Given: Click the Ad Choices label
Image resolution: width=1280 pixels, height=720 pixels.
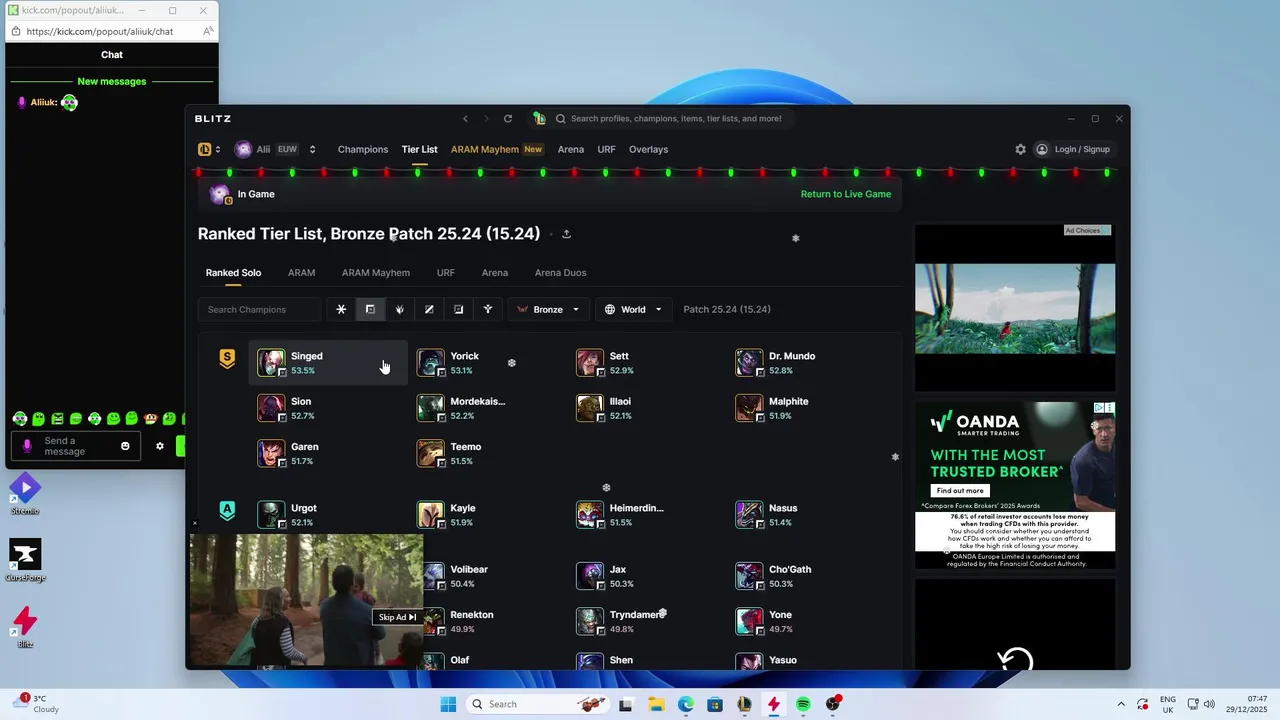Looking at the screenshot, I should point(1087,230).
